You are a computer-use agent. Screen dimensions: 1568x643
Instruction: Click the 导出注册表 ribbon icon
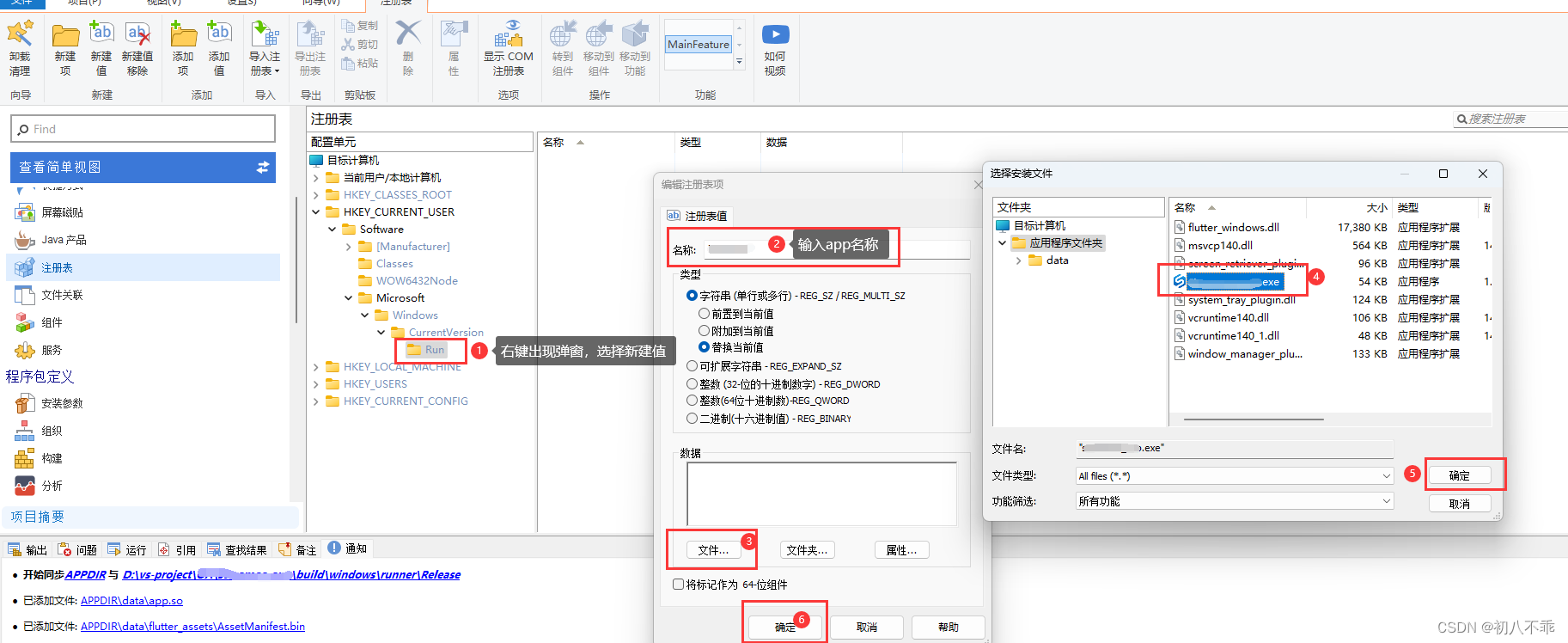310,34
